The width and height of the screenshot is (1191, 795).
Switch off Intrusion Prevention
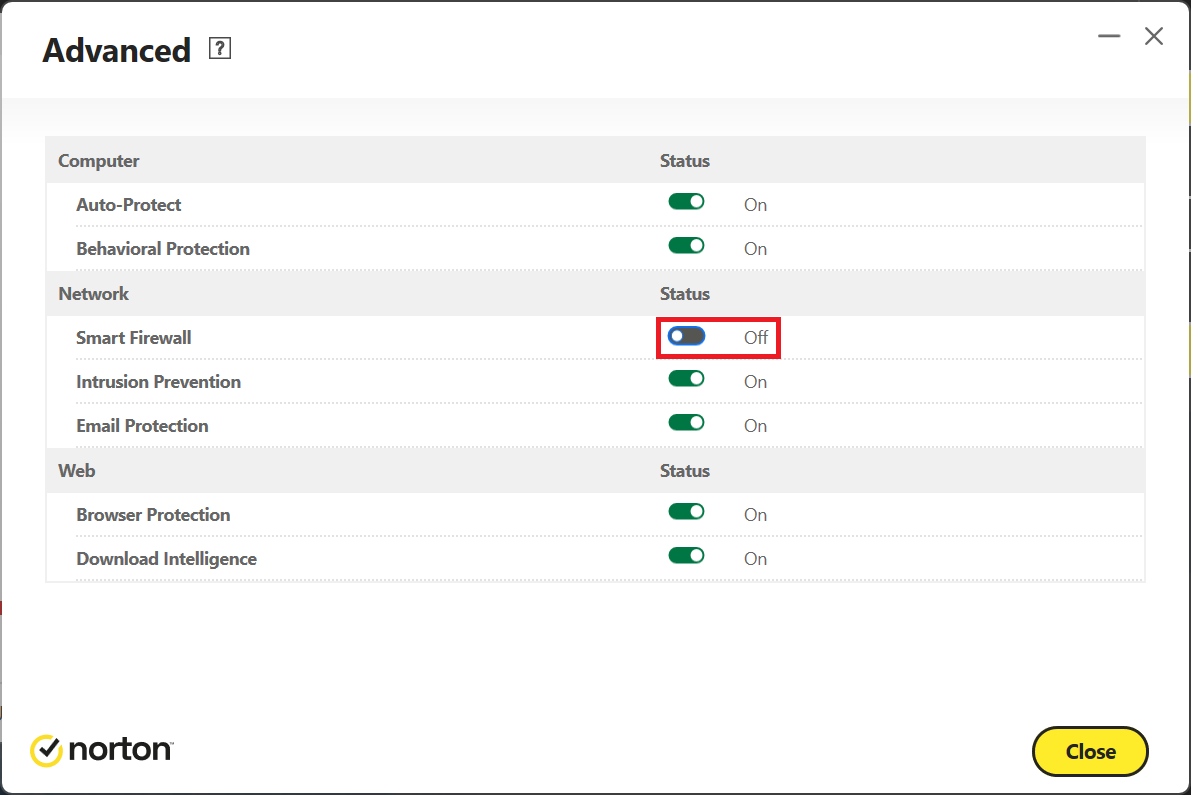pyautogui.click(x=686, y=379)
